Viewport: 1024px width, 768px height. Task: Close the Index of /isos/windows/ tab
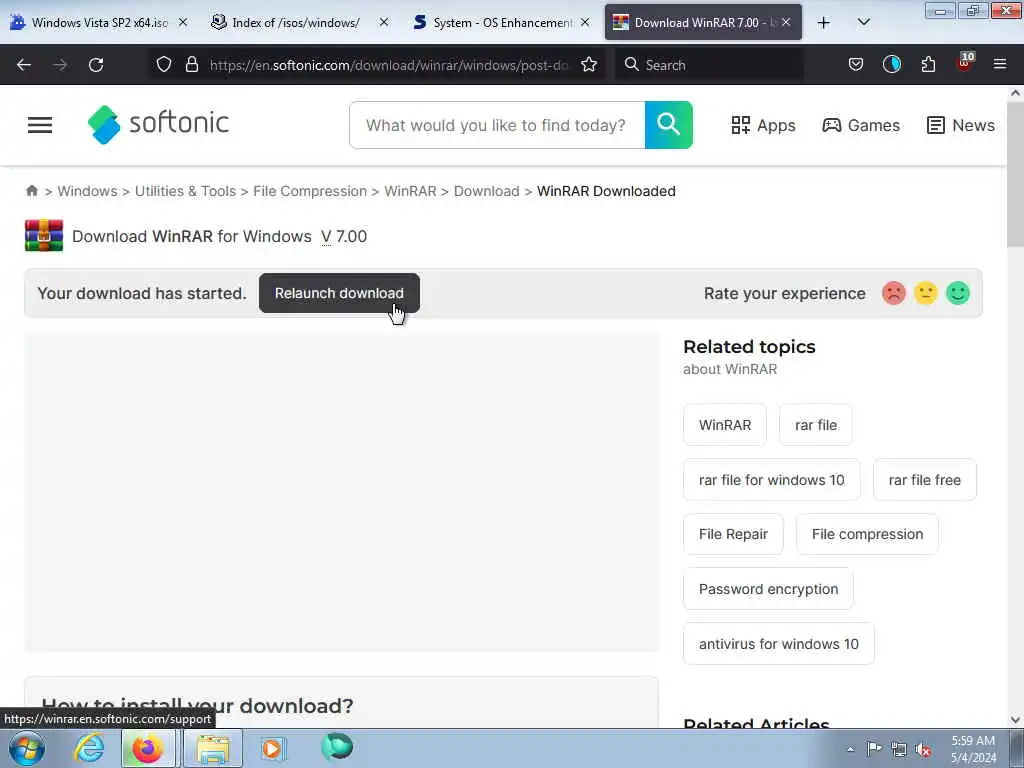(384, 22)
